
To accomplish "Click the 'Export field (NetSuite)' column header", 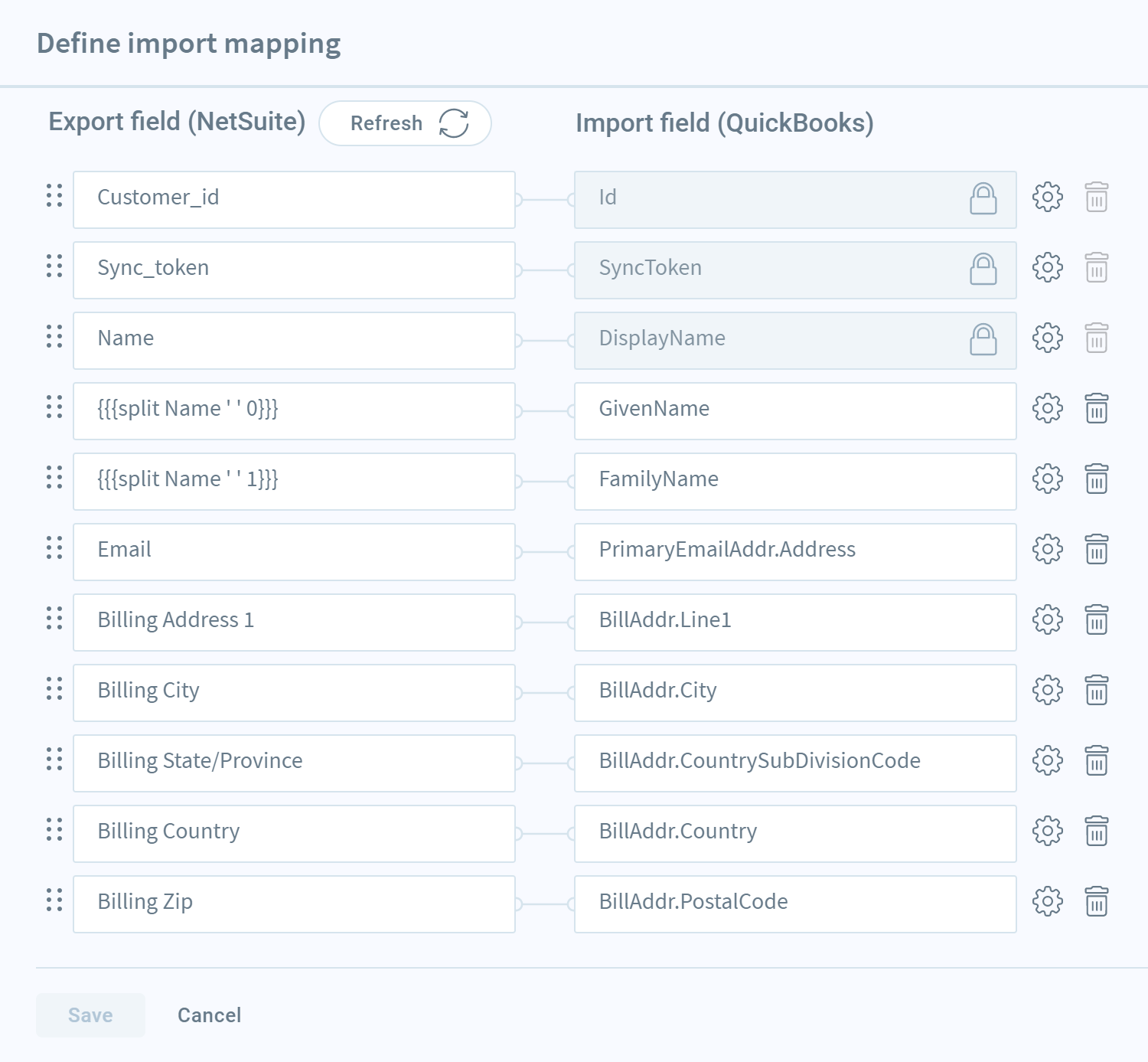I will (177, 122).
